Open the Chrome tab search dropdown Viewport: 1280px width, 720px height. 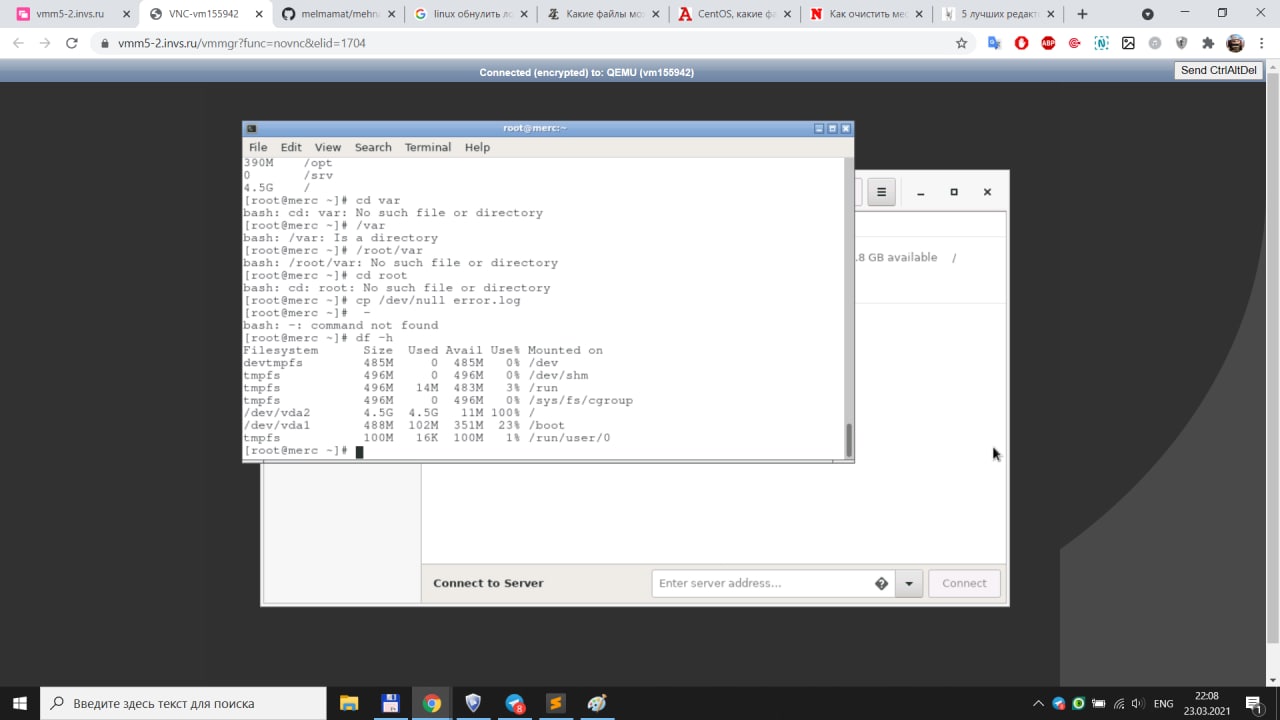[x=1148, y=15]
